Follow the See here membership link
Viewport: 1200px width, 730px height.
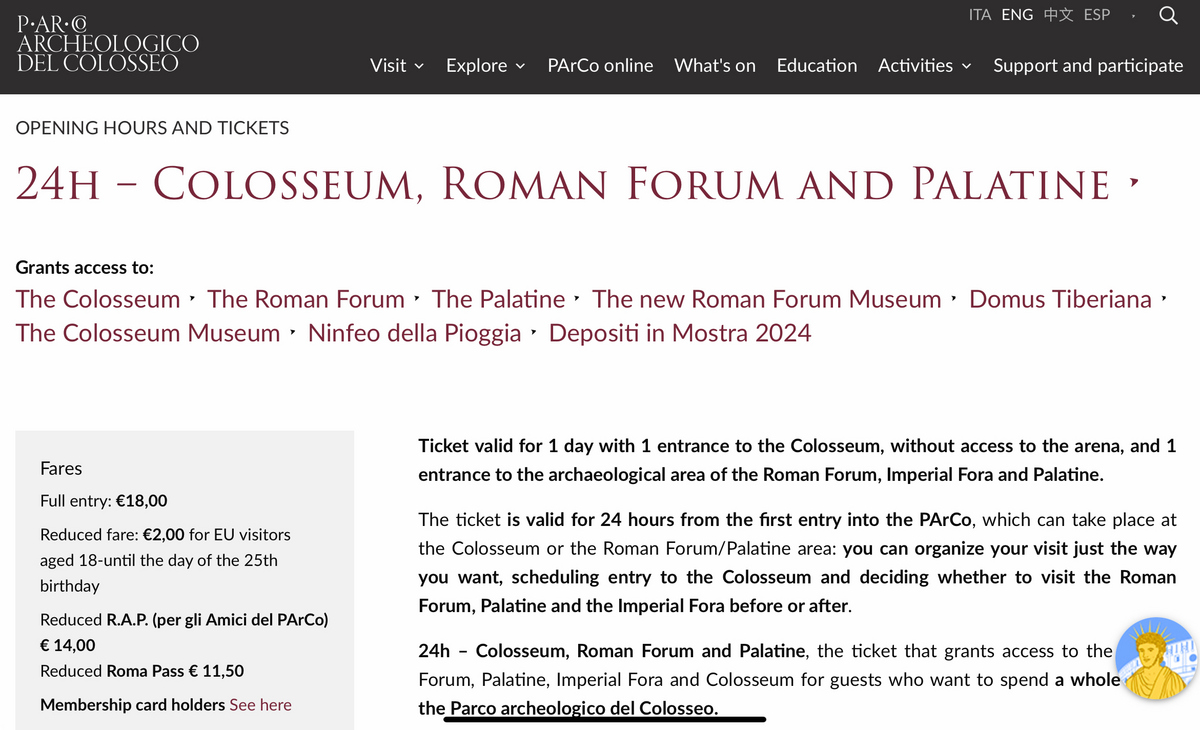pos(260,705)
